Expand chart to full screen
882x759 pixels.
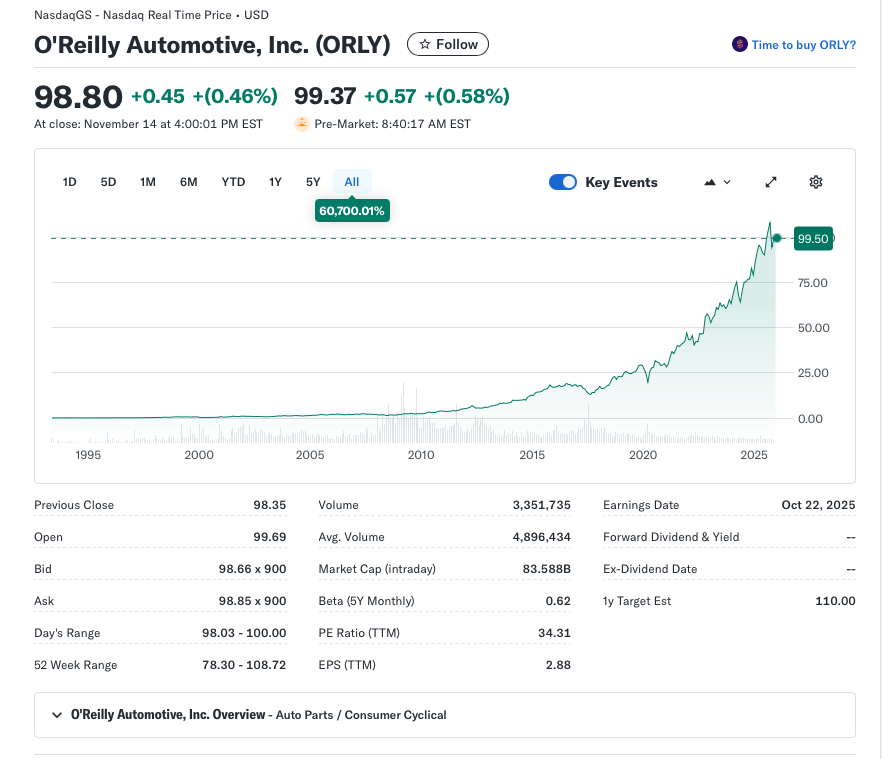[x=771, y=182]
